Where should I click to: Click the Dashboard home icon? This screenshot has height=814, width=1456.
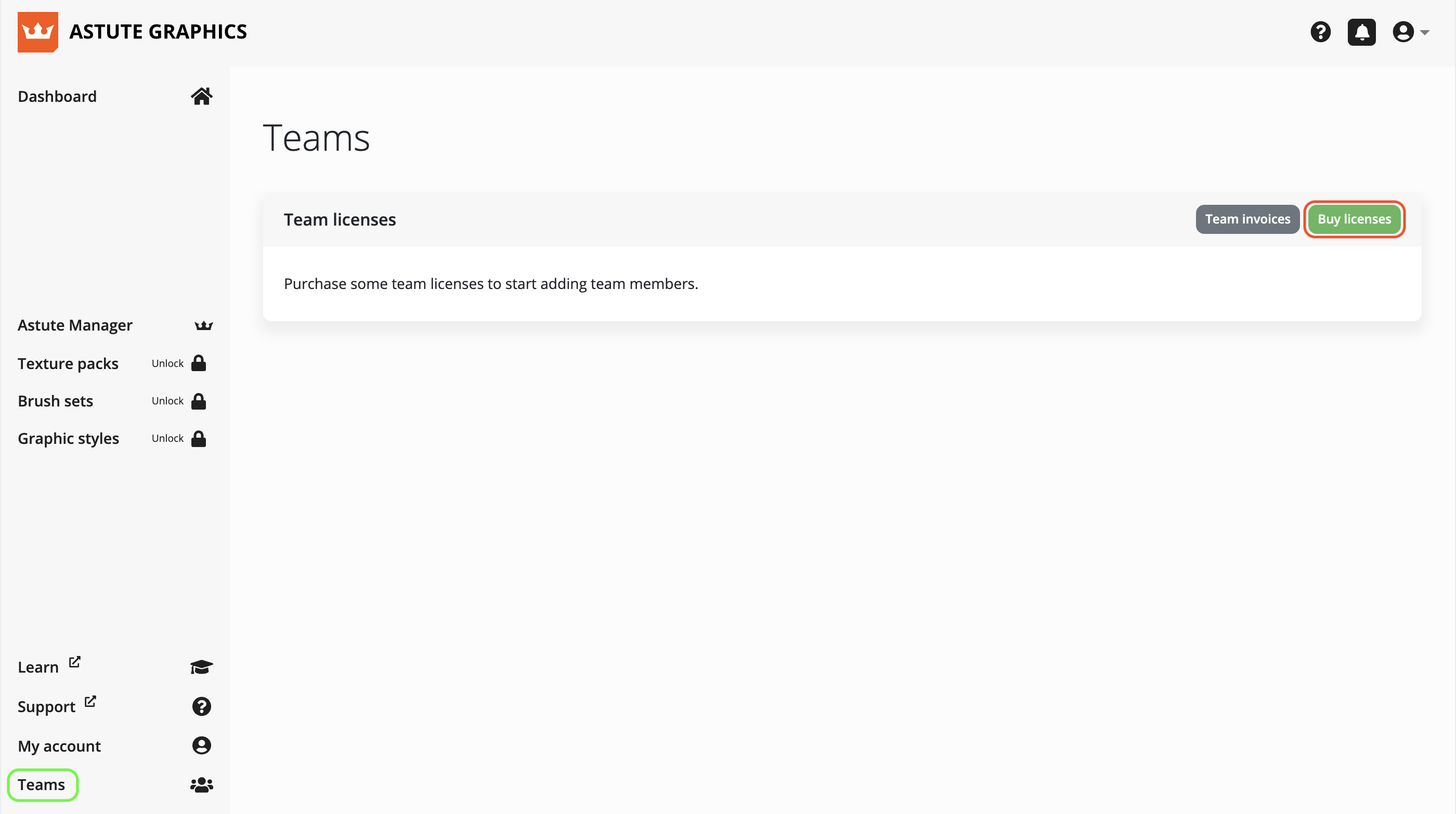pyautogui.click(x=201, y=97)
